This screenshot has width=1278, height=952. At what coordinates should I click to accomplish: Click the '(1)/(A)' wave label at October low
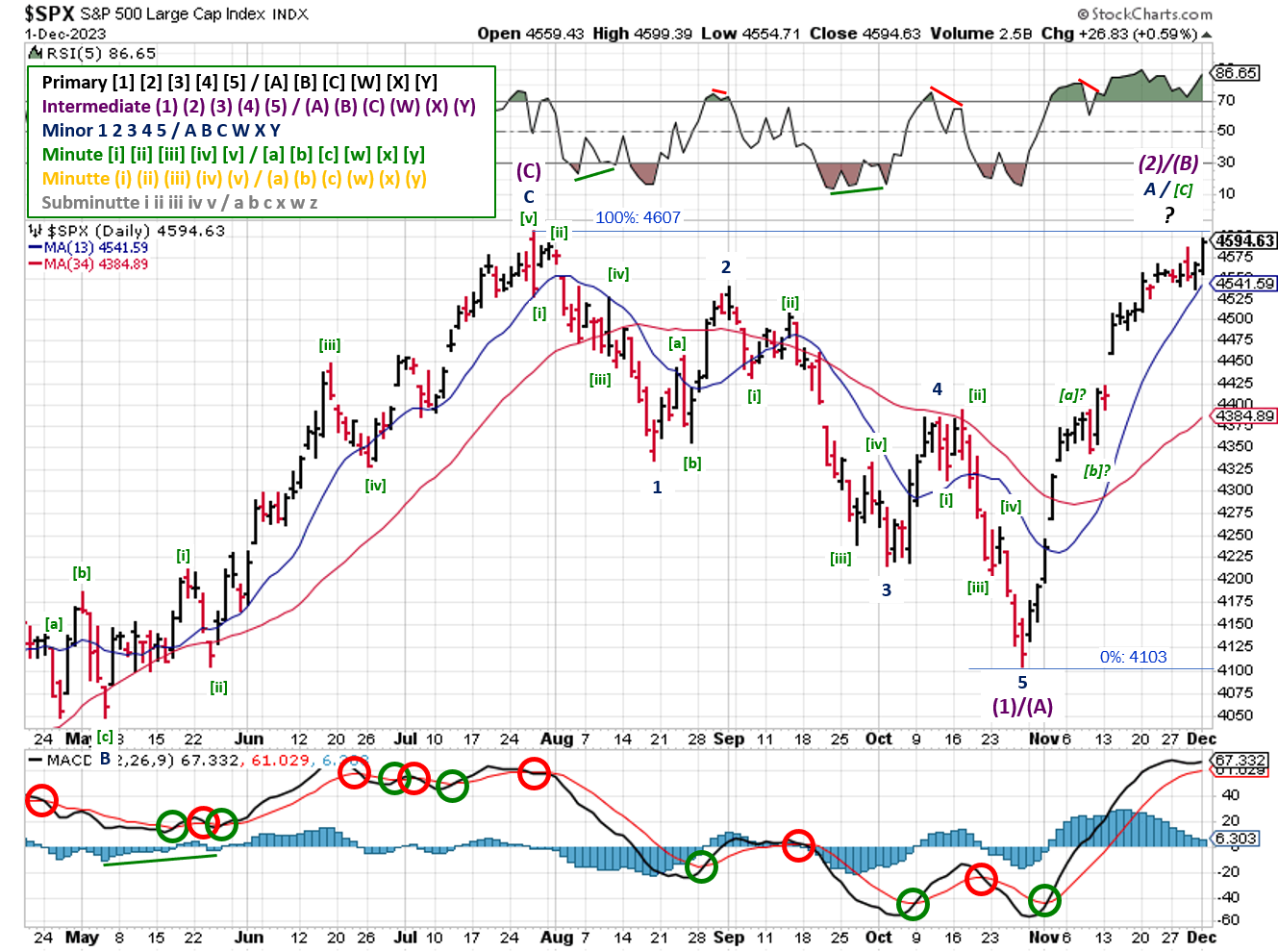[1022, 707]
